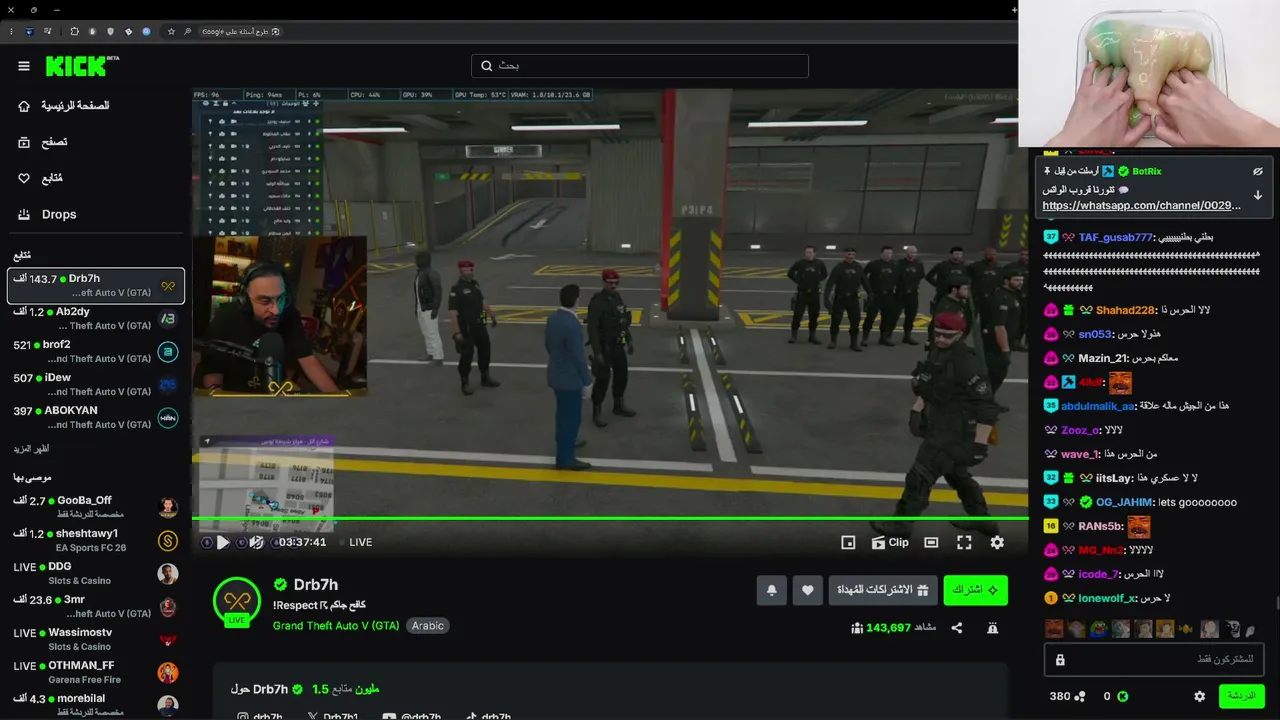Go to Kick home via logo

(x=82, y=66)
